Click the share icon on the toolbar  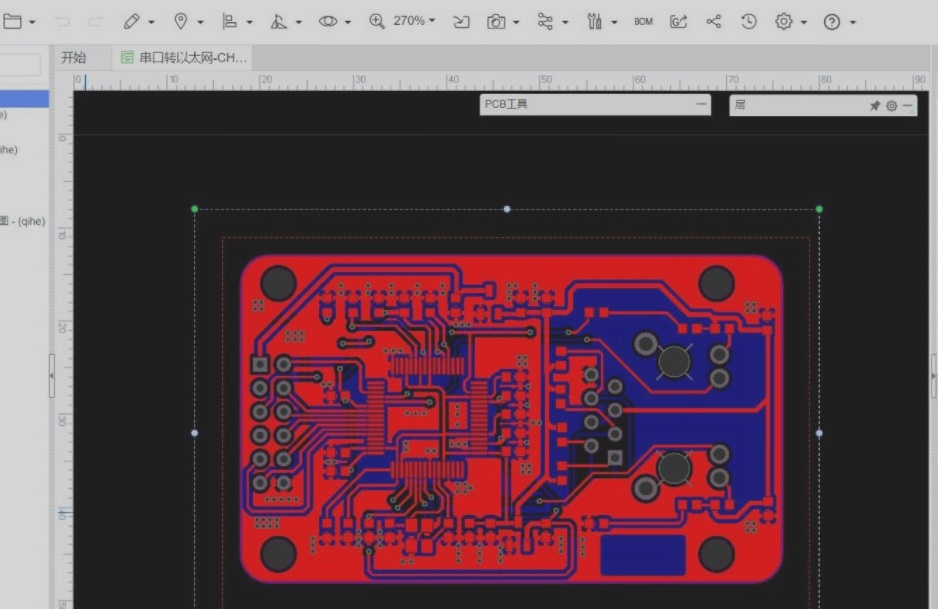(x=712, y=21)
